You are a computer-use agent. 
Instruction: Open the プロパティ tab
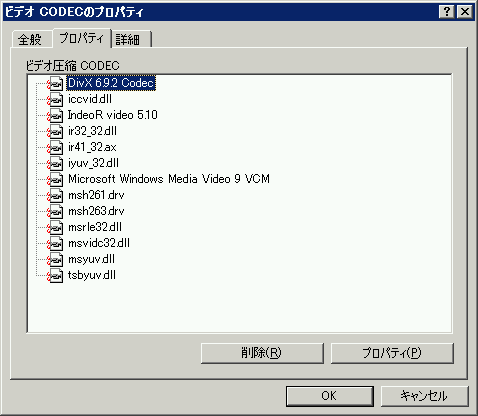pos(82,38)
